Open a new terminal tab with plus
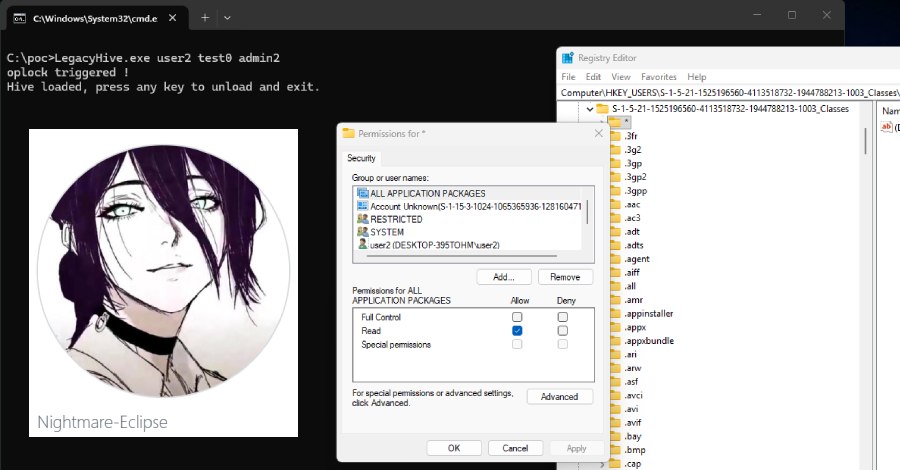The height and width of the screenshot is (470, 900). coord(205,18)
